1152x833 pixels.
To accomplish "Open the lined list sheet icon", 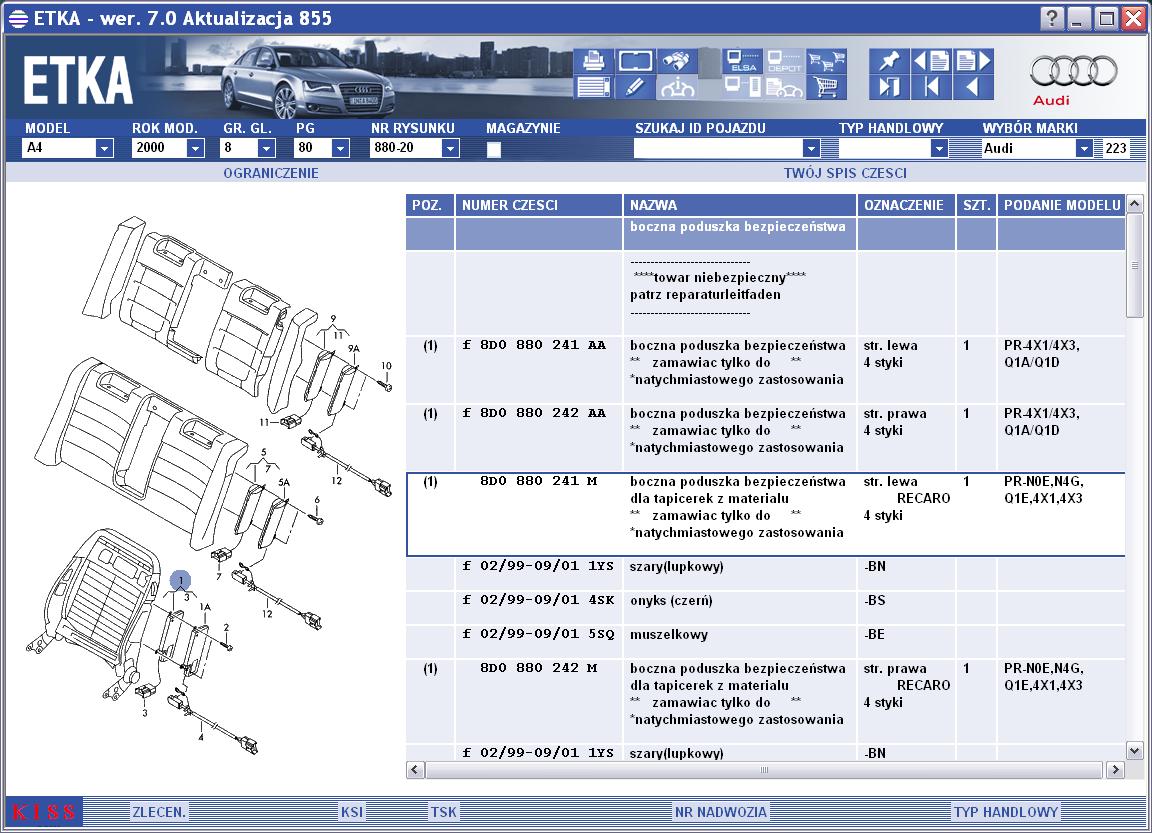I will [x=593, y=87].
